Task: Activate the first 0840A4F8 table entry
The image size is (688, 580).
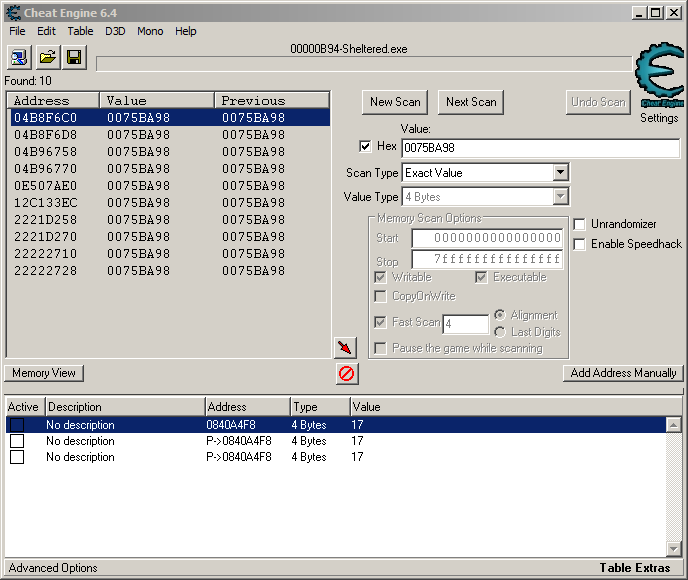Action: [x=17, y=425]
